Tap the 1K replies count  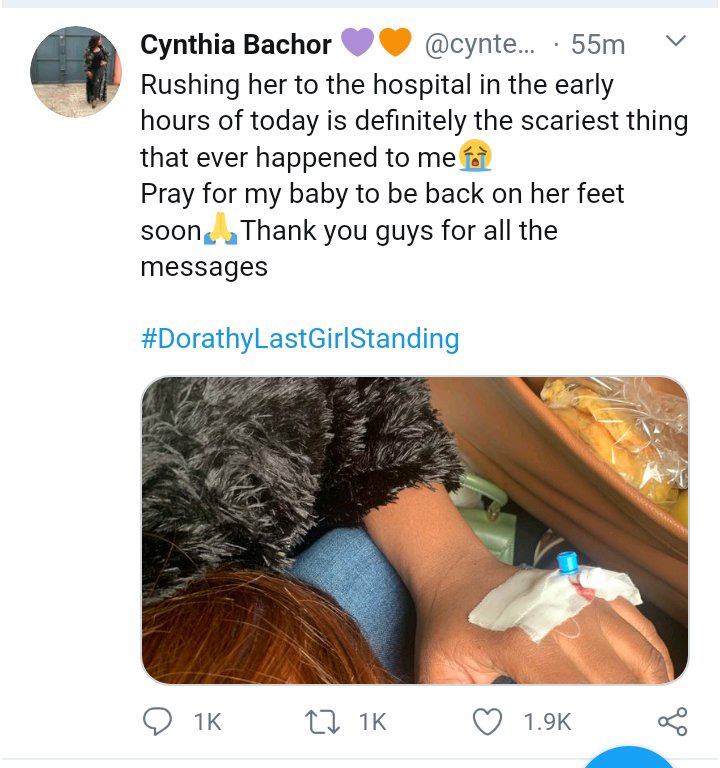pyautogui.click(x=208, y=722)
